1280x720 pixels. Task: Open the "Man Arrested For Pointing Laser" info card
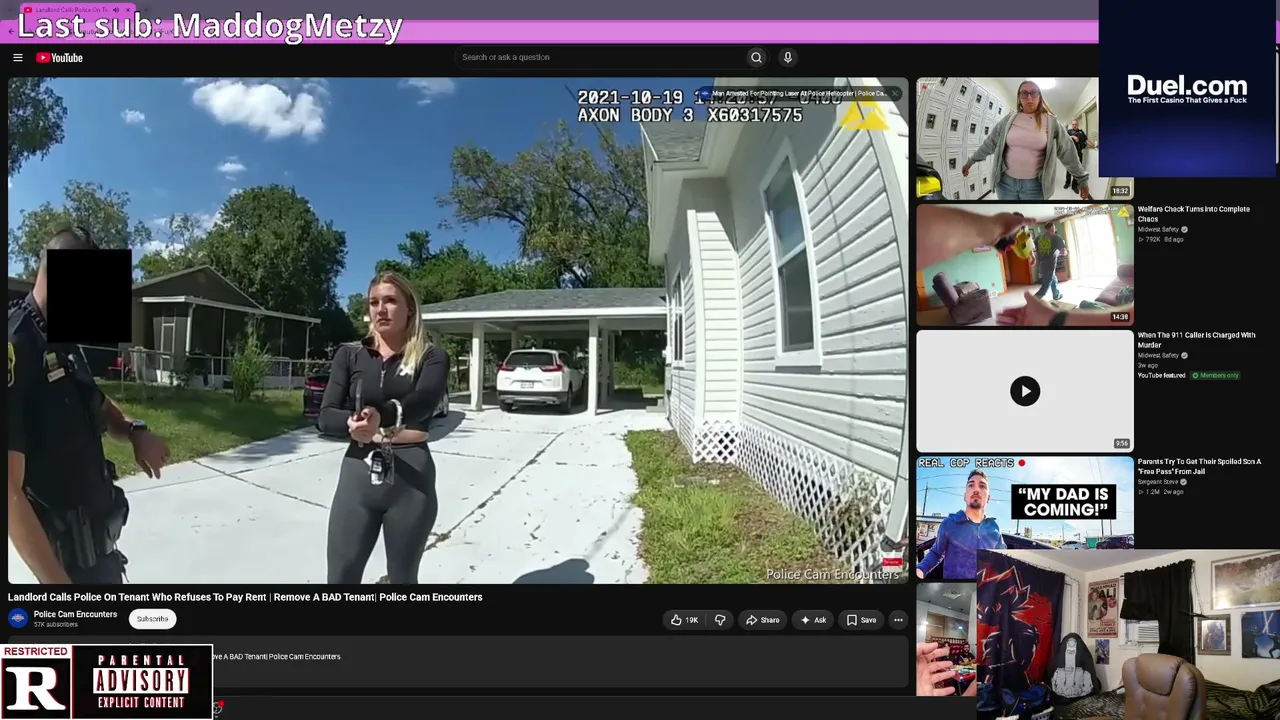pyautogui.click(x=797, y=94)
